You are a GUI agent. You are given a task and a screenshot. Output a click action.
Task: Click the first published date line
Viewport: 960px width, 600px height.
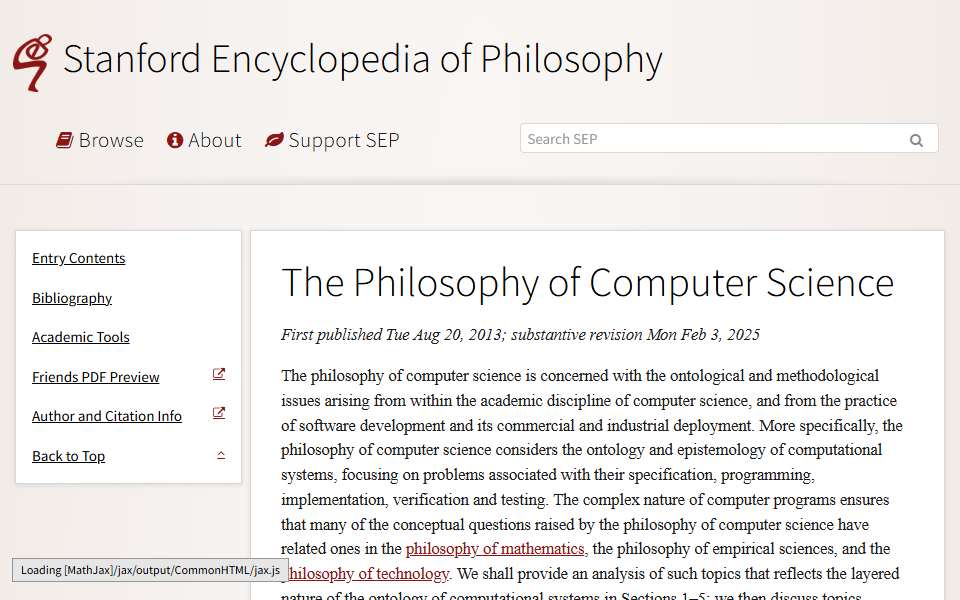click(520, 335)
